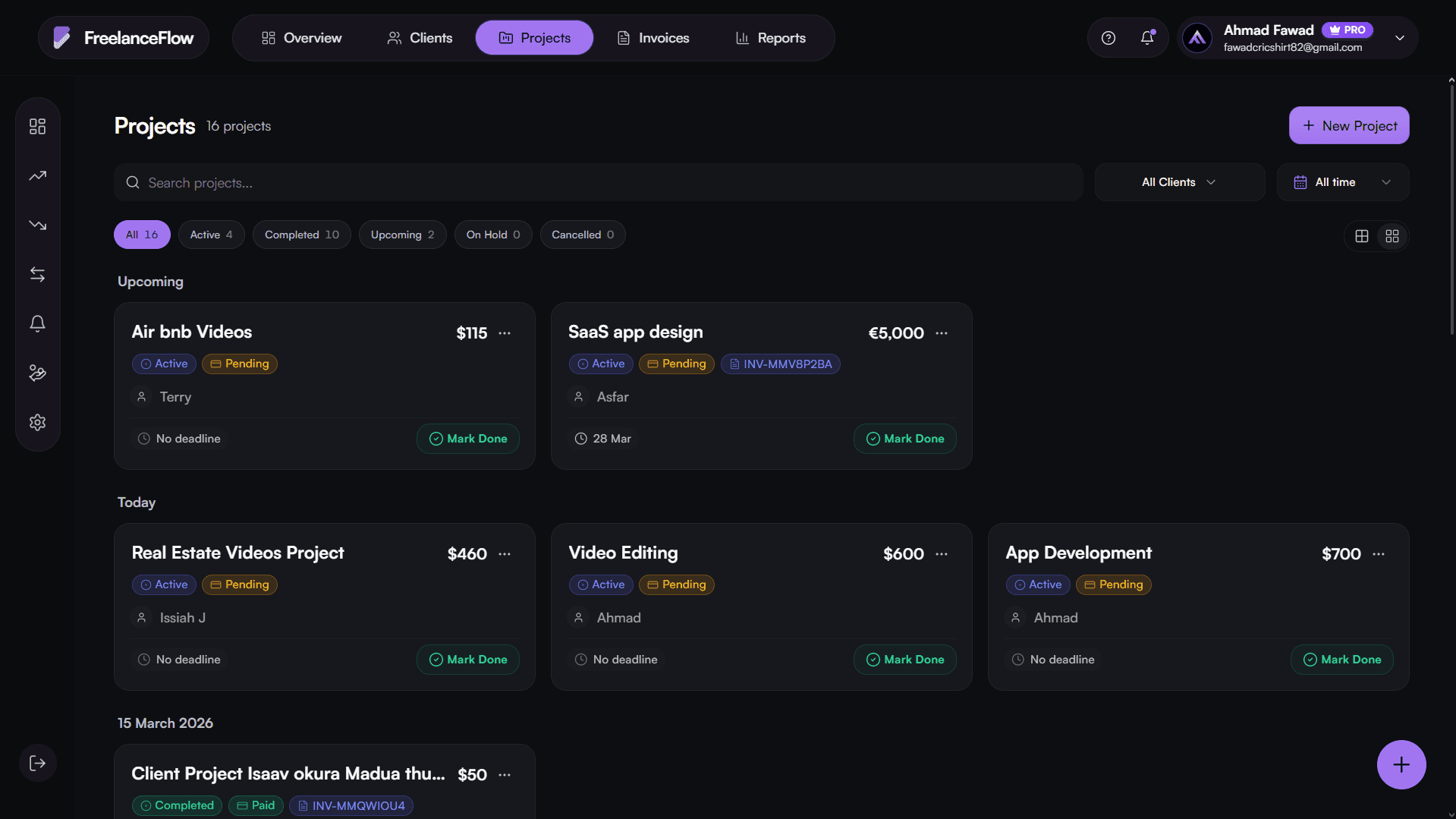This screenshot has width=1456, height=819.
Task: Open the sidebar settings gear icon
Action: pos(37,422)
